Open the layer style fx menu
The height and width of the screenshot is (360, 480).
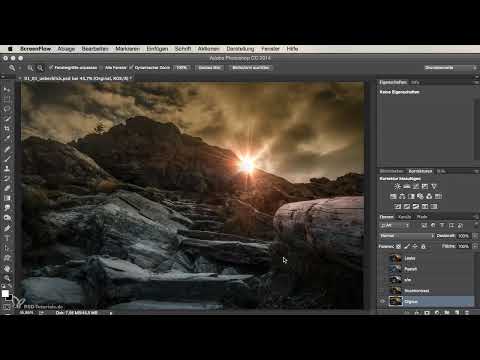pyautogui.click(x=417, y=313)
